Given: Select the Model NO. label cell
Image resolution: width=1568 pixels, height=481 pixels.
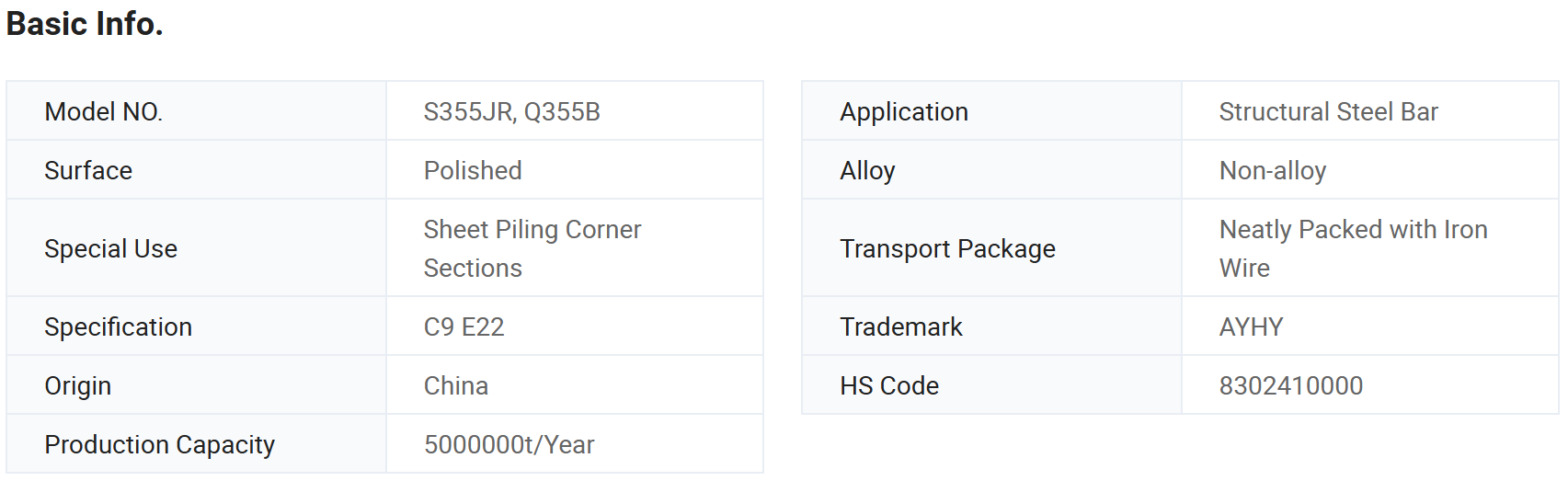Looking at the screenshot, I should pos(196,111).
